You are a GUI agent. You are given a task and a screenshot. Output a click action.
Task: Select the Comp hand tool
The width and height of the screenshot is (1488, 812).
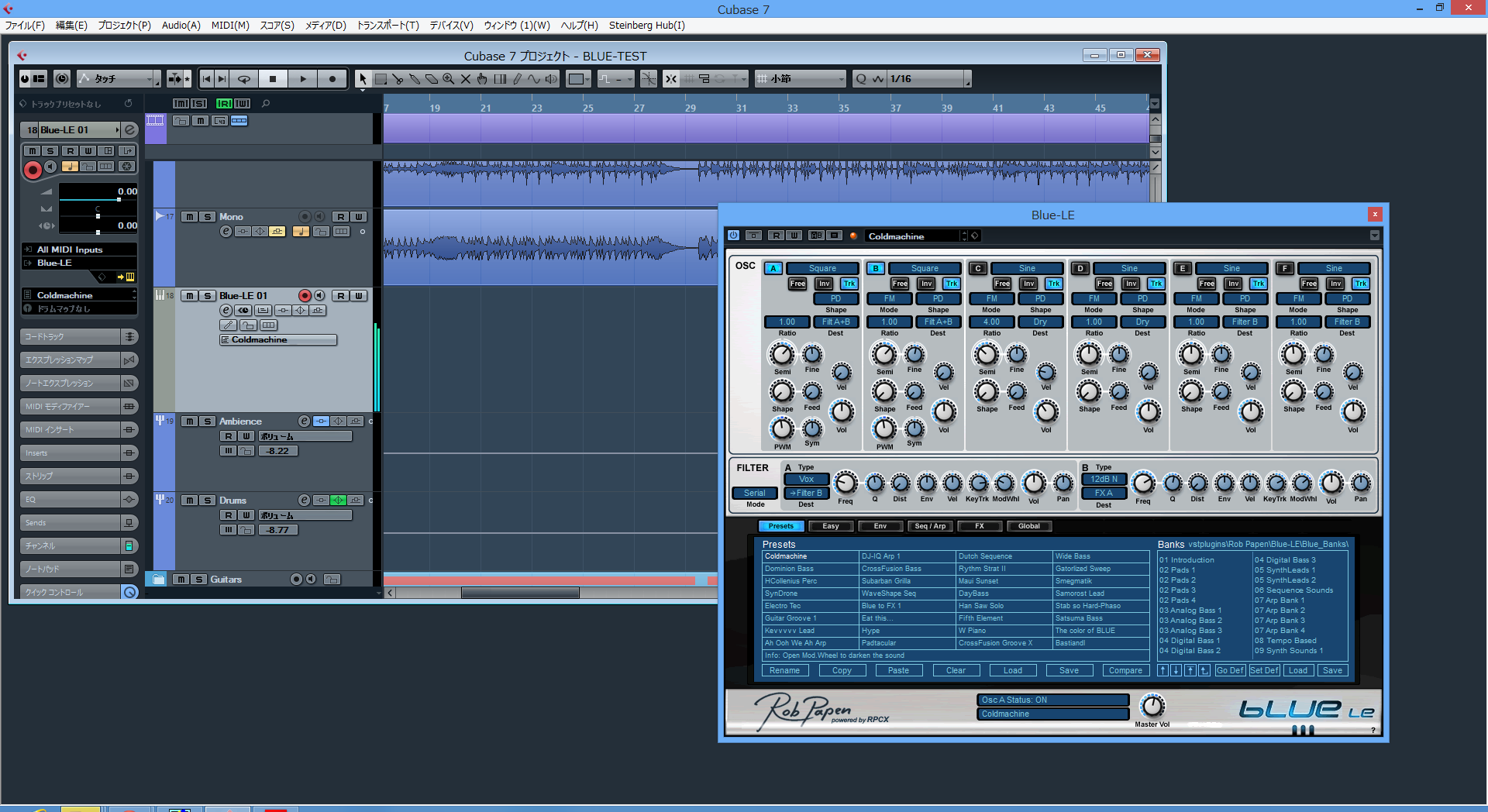pyautogui.click(x=483, y=79)
